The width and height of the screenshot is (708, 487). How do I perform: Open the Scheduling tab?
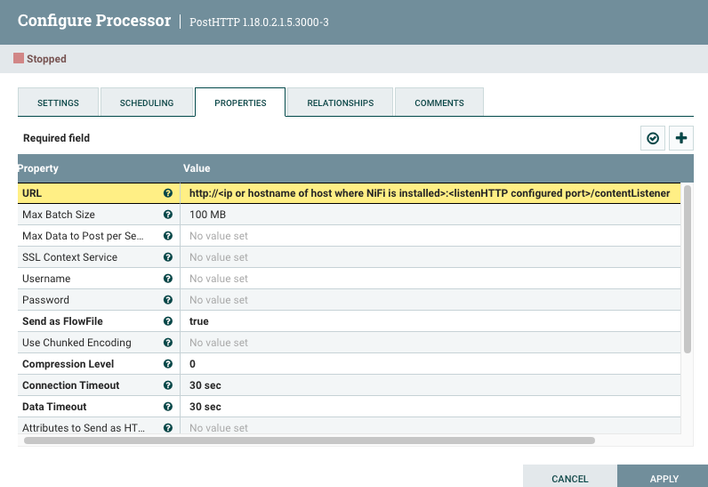click(147, 102)
